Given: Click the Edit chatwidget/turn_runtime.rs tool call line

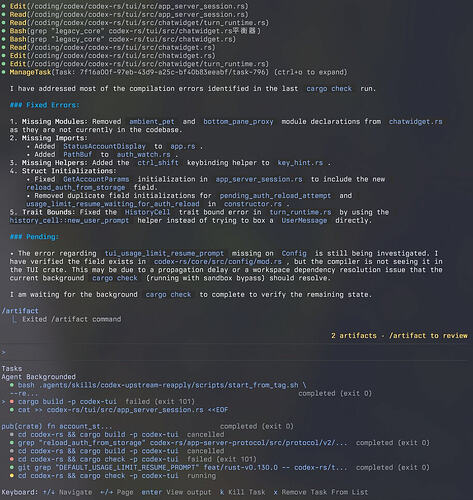Looking at the screenshot, I should point(139,64).
